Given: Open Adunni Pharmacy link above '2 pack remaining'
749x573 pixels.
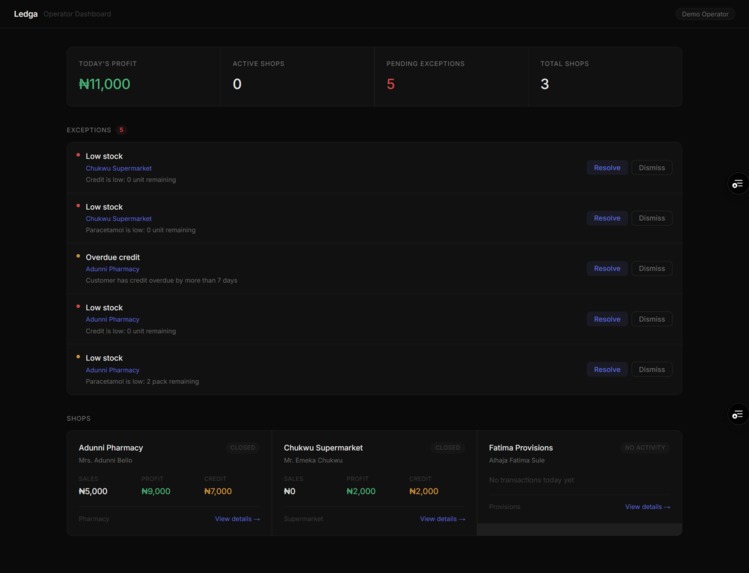Looking at the screenshot, I should [112, 370].
